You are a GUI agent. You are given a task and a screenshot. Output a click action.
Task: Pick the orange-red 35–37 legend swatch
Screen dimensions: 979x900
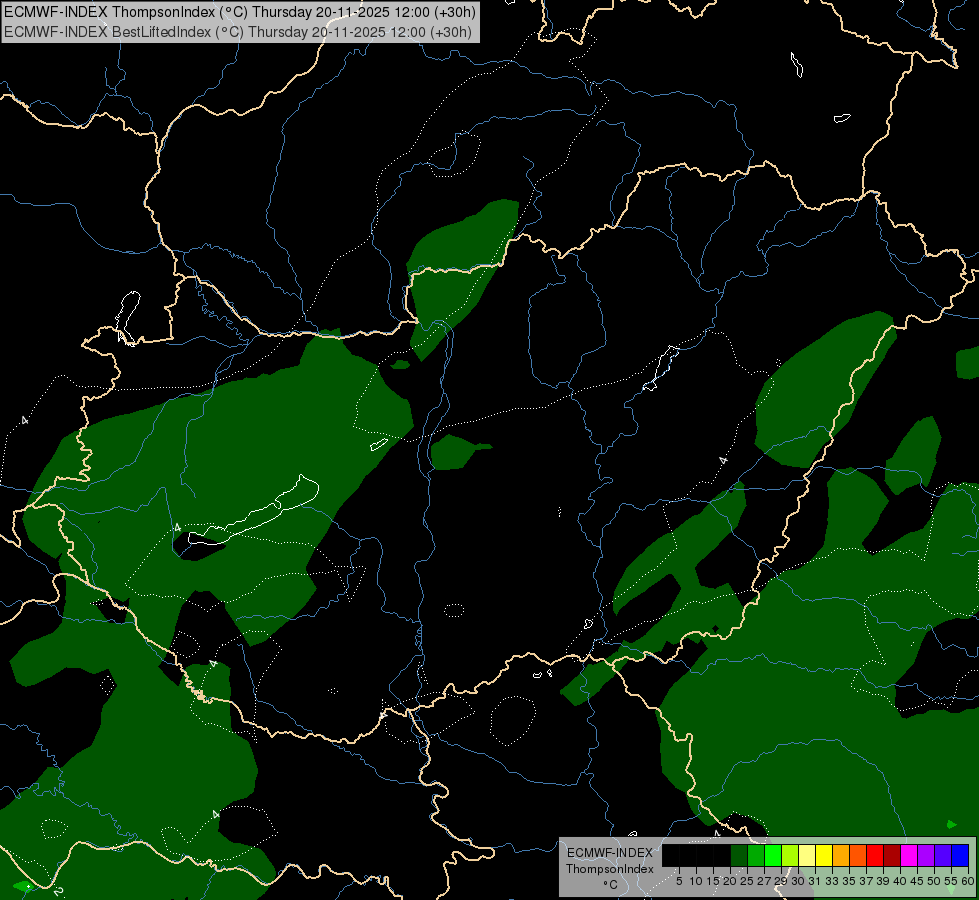pos(858,855)
